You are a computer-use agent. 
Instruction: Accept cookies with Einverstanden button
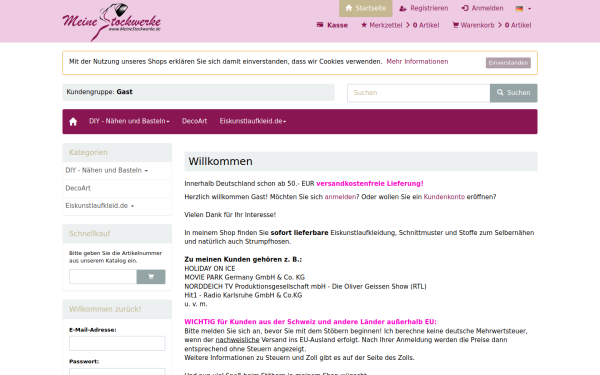[508, 63]
